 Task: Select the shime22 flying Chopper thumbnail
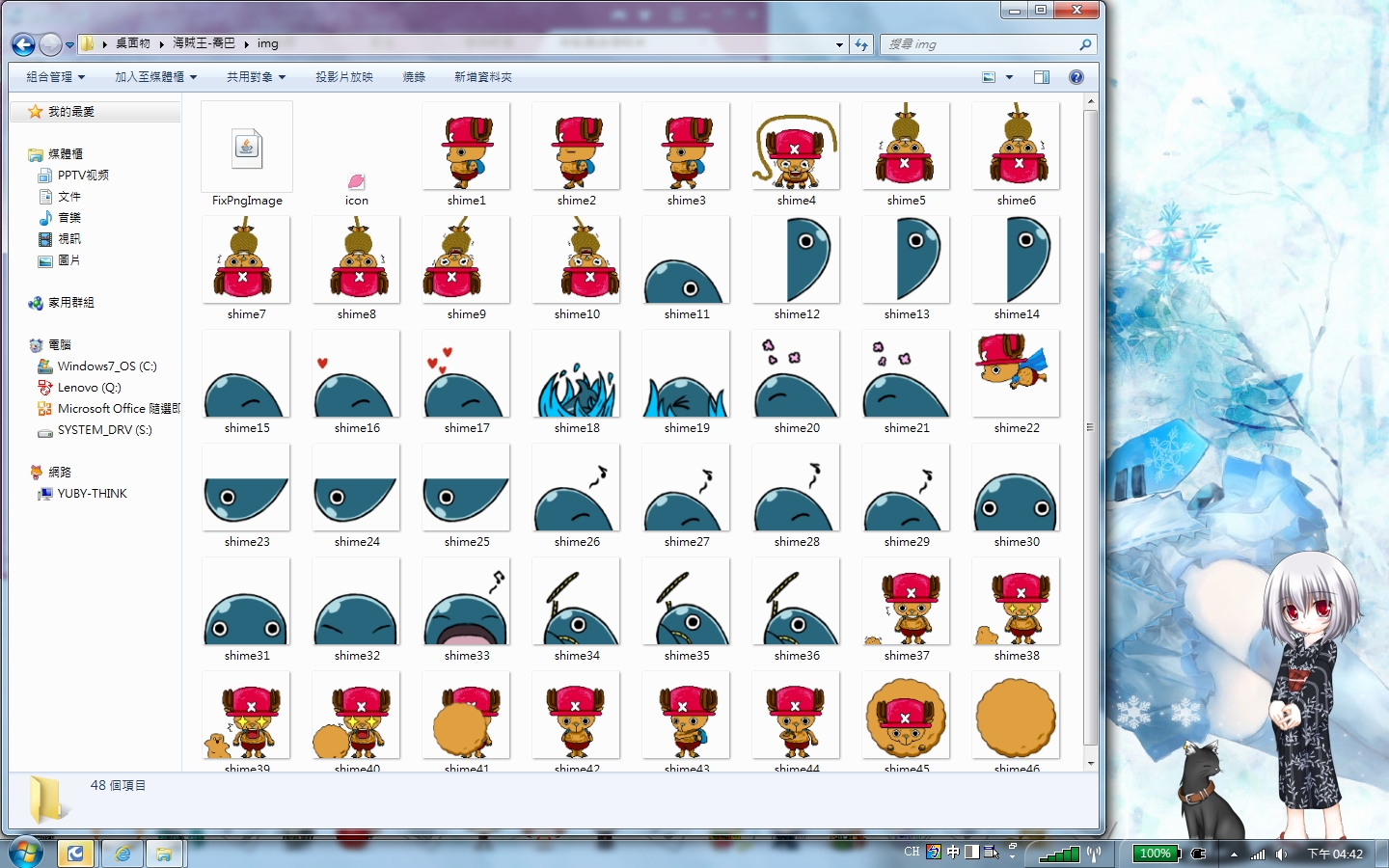(1016, 374)
